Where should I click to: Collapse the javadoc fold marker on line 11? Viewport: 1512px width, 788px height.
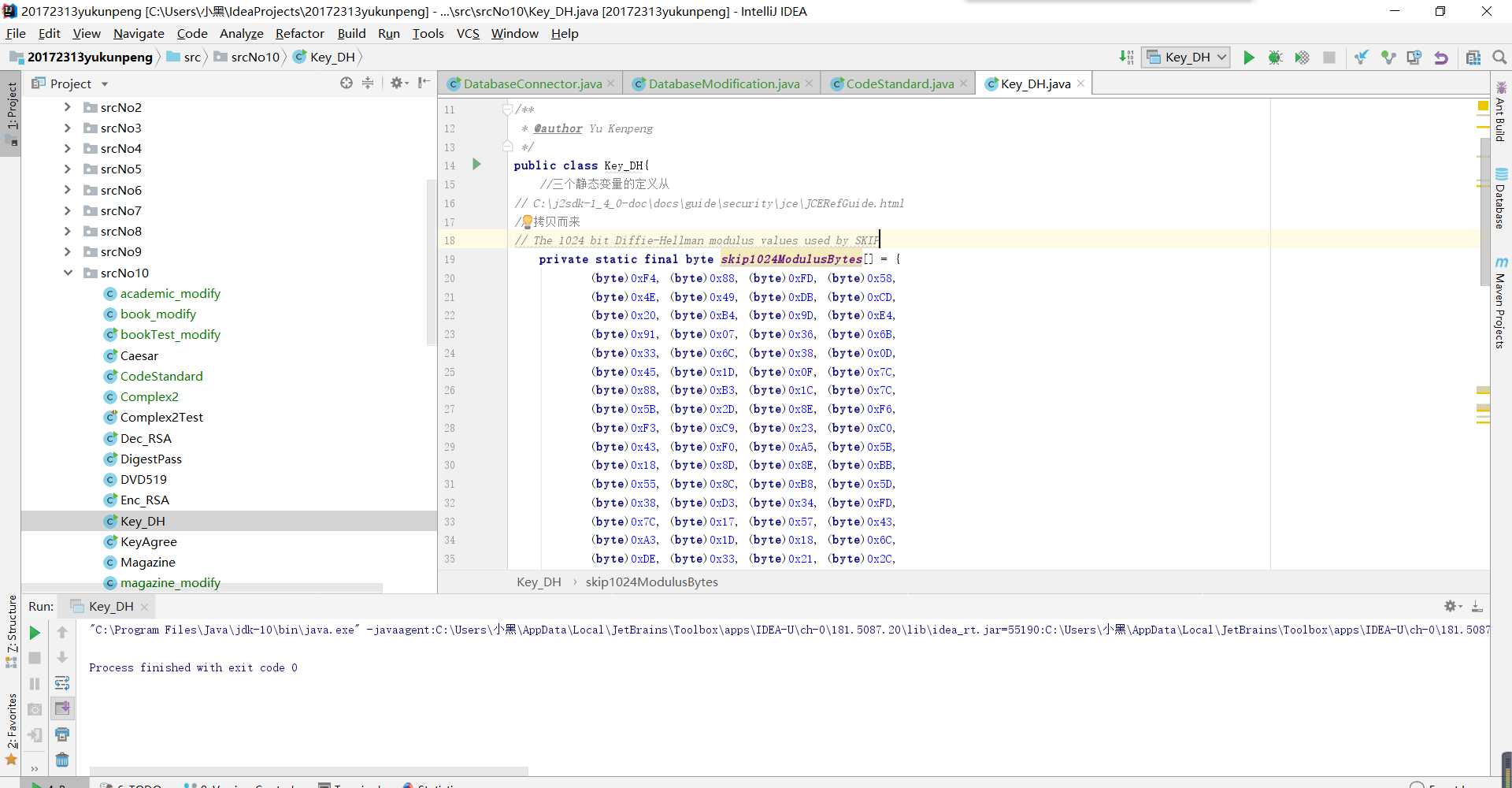pos(507,110)
